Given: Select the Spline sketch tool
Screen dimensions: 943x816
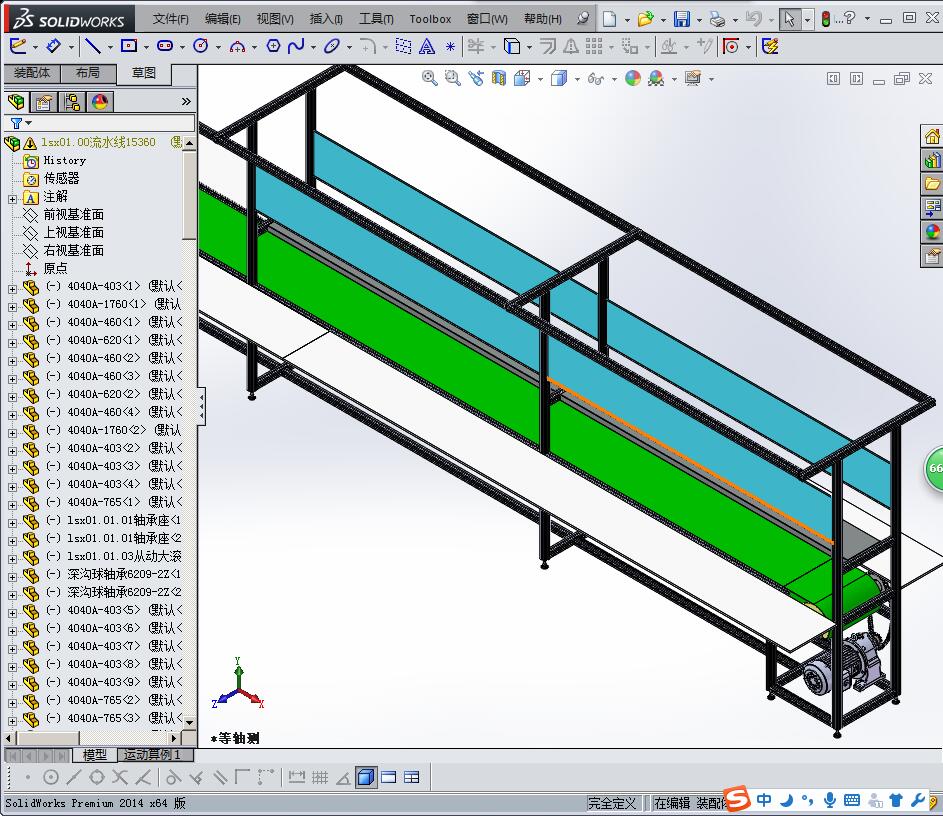Looking at the screenshot, I should pyautogui.click(x=295, y=46).
